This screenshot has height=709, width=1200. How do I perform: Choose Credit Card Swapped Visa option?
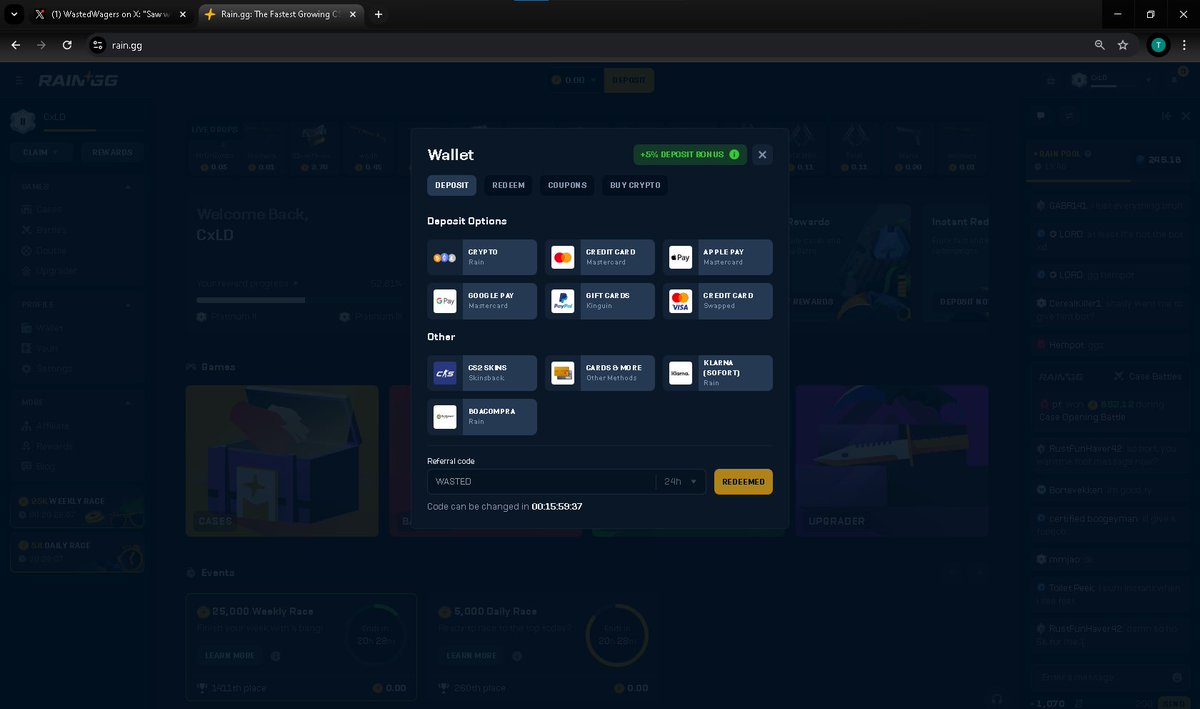pyautogui.click(x=718, y=301)
